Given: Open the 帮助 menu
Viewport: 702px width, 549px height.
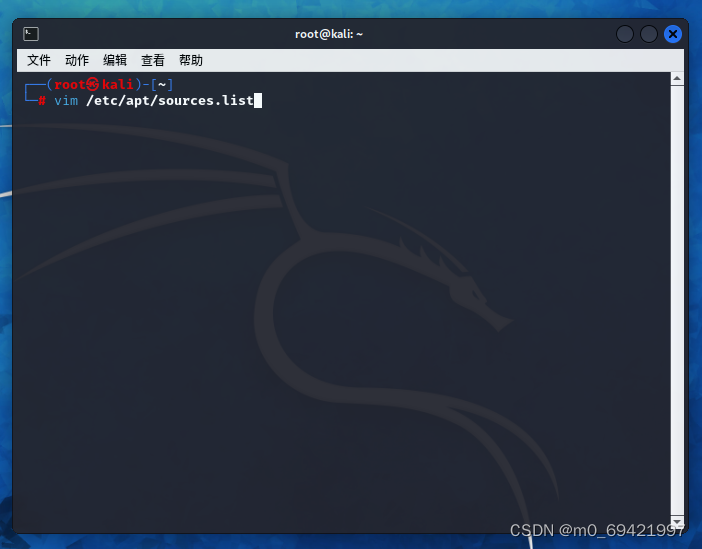Looking at the screenshot, I should coord(191,60).
